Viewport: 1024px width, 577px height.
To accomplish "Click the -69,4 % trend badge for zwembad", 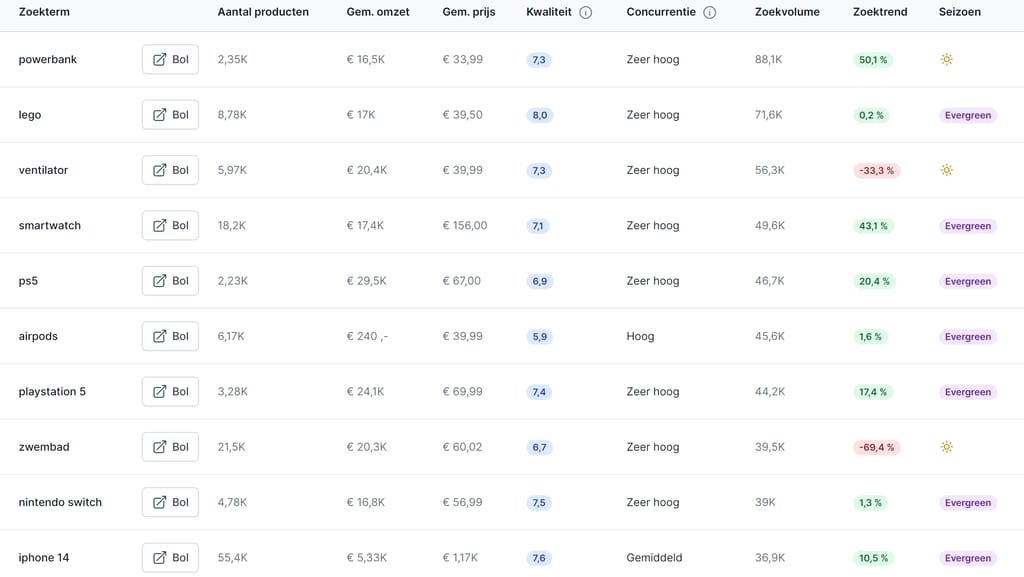I will coord(876,448).
